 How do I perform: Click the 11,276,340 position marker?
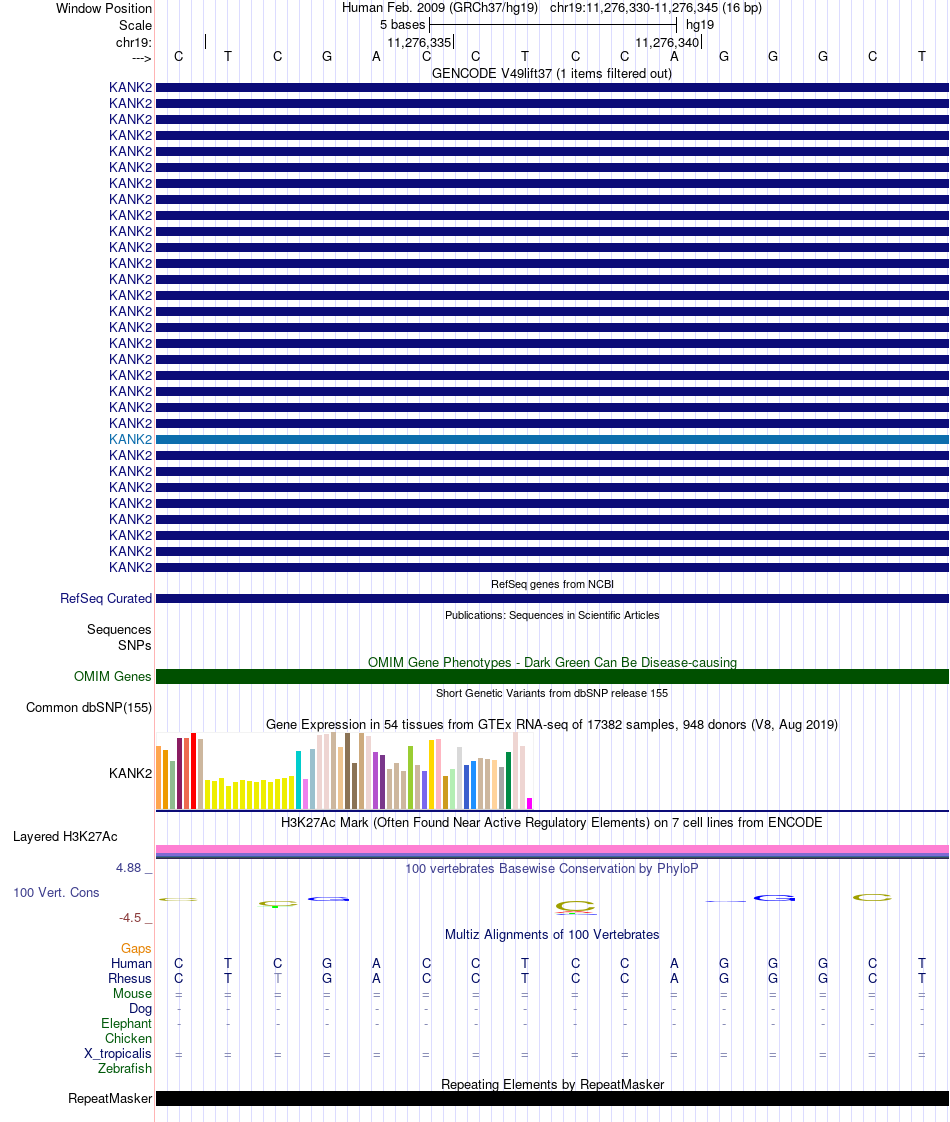tap(667, 42)
